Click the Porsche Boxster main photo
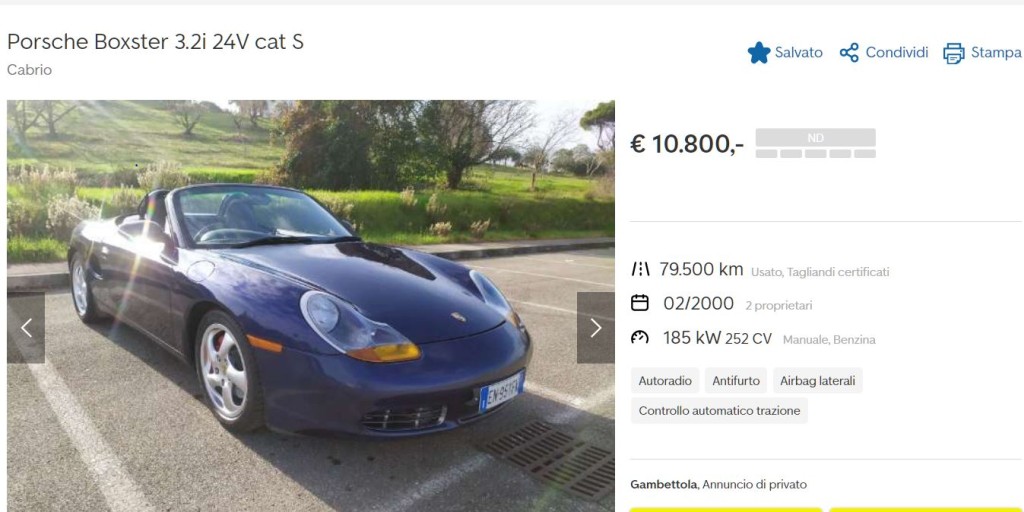The height and width of the screenshot is (512, 1024). [x=311, y=306]
